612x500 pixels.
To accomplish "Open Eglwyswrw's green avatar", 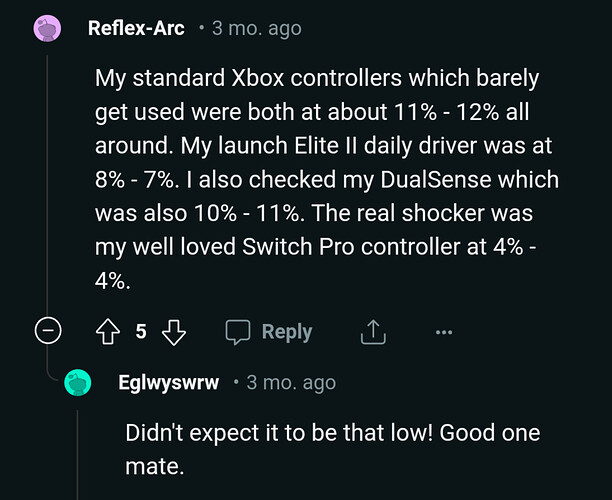I will pos(79,383).
